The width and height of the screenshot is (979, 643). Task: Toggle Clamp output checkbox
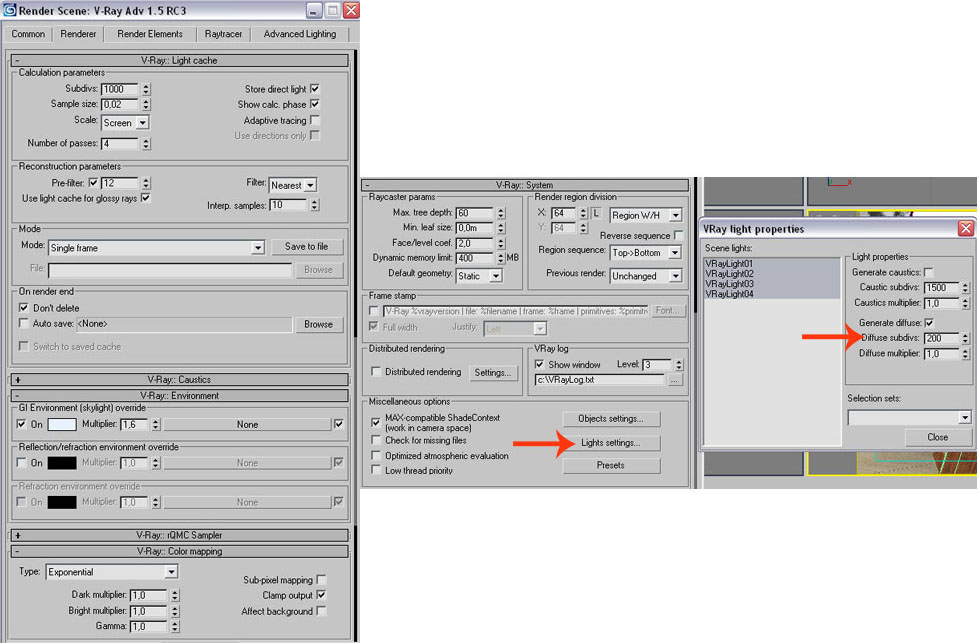(x=321, y=595)
